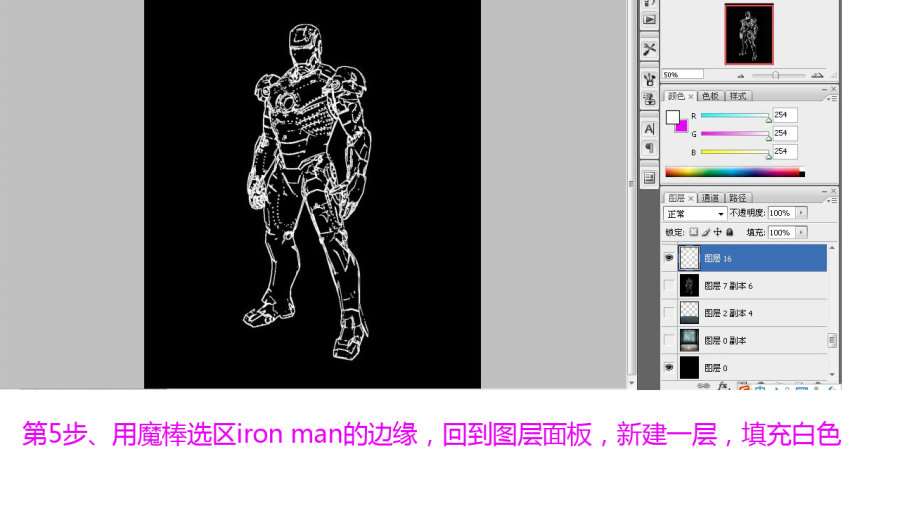Select thumbnail of layer 图层 7 副本 6
900x506 pixels.
tap(689, 285)
